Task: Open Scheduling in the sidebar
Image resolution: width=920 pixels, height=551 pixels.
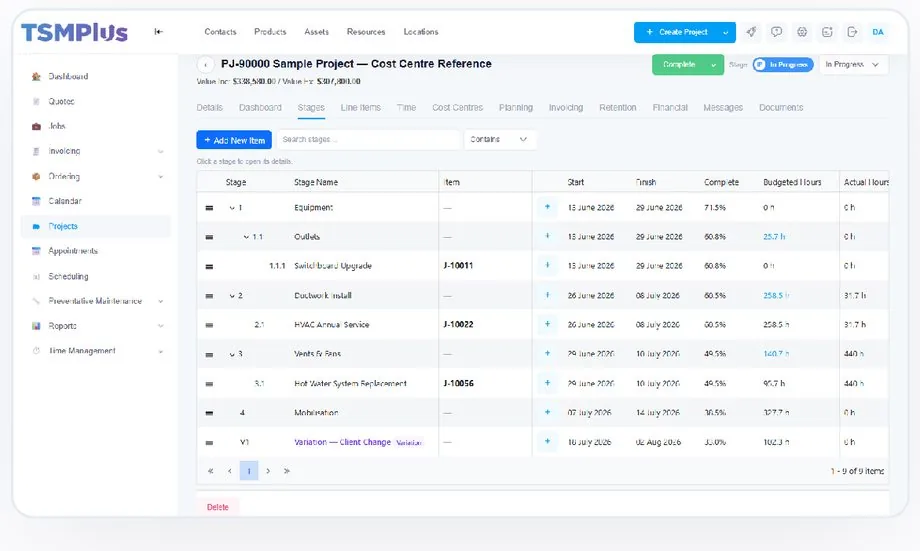Action: [68, 276]
